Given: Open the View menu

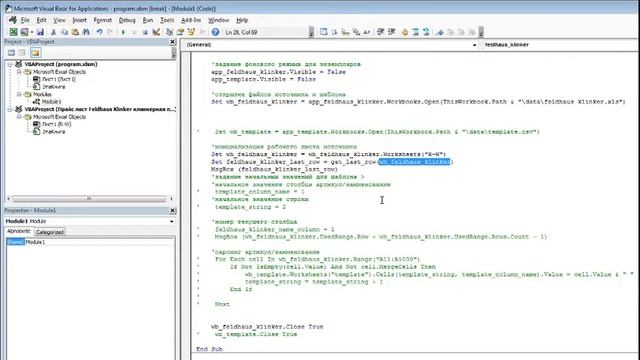Looking at the screenshot, I should point(59,20).
